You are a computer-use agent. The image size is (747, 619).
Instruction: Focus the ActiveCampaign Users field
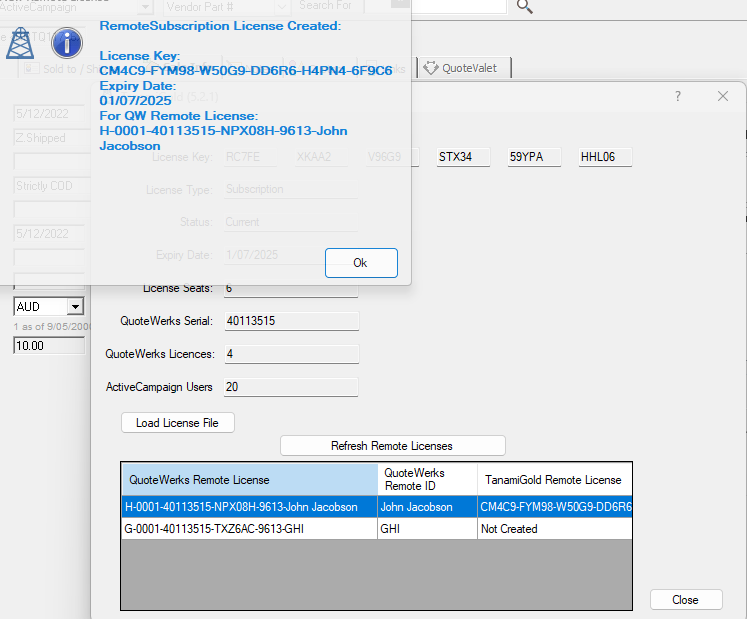click(x=290, y=386)
